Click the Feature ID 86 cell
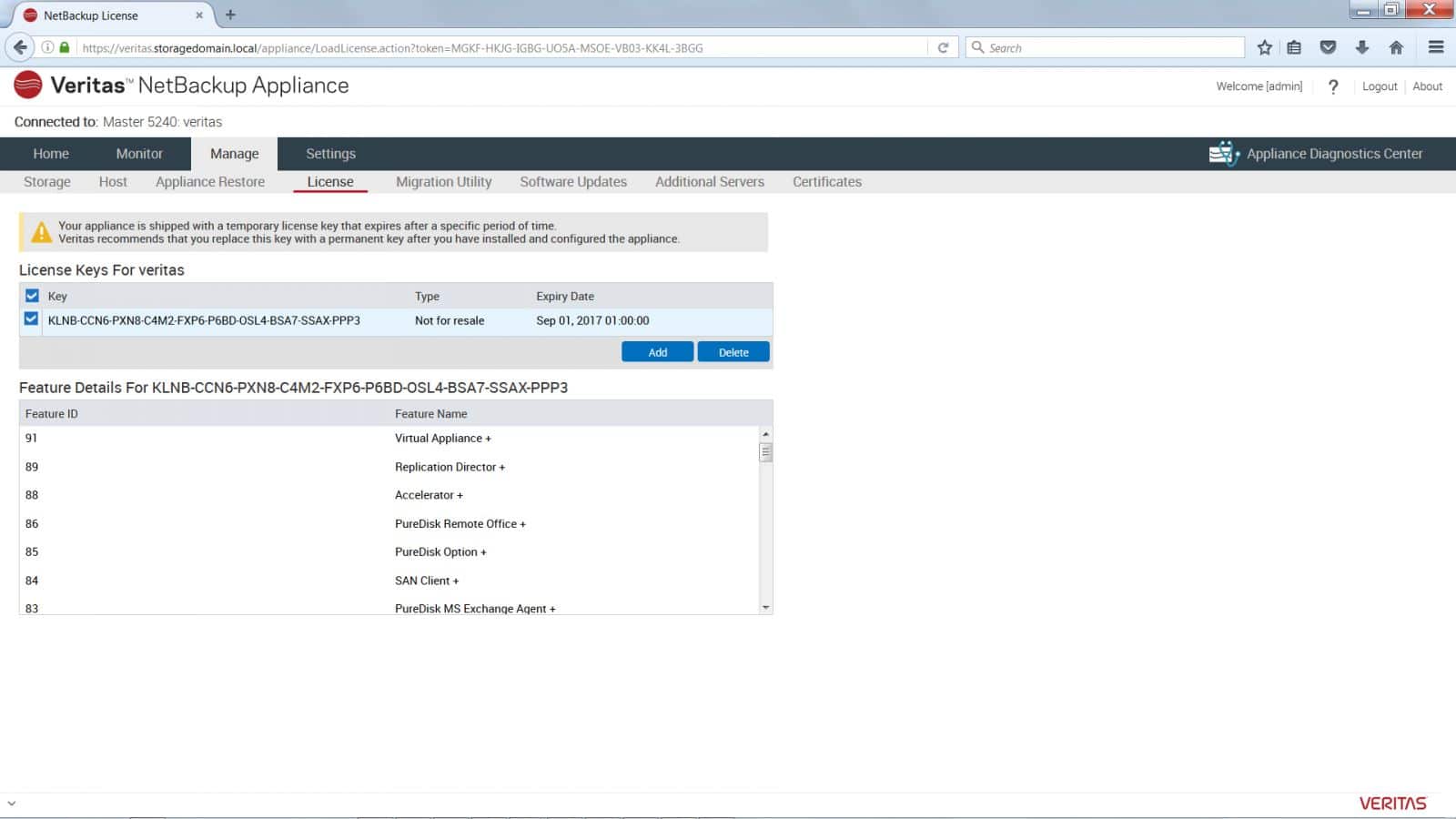 [x=32, y=524]
